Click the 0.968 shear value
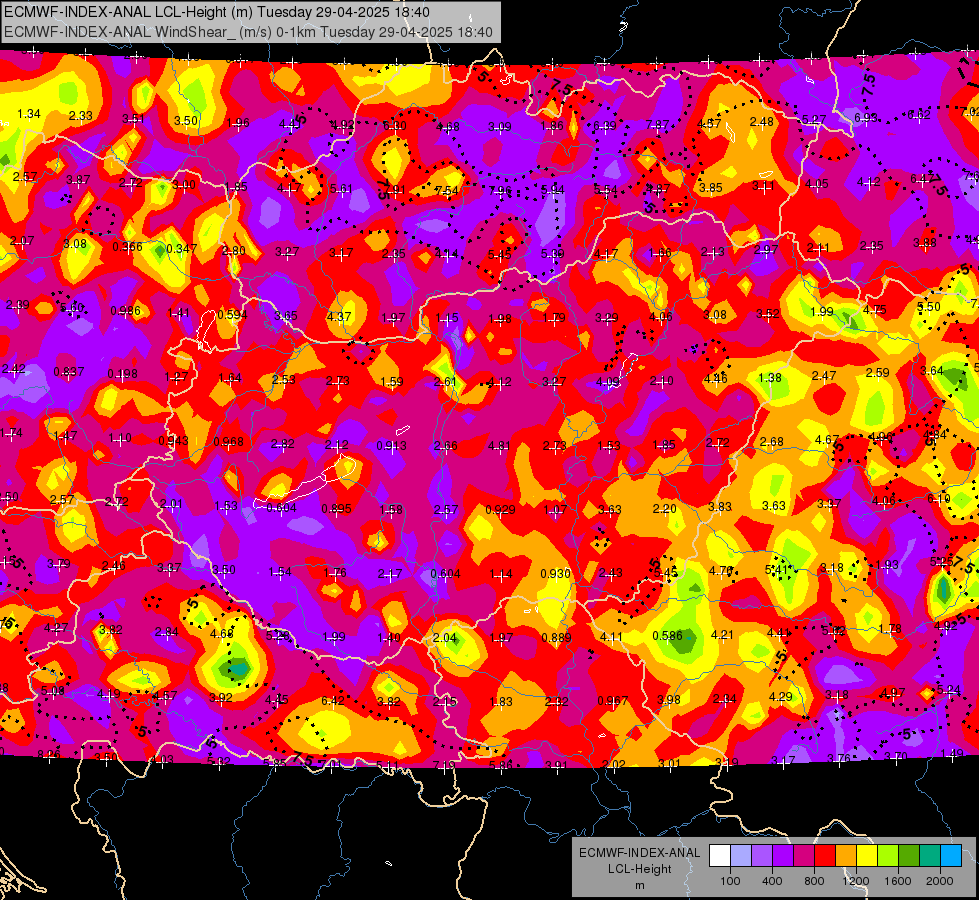The image size is (979, 900). tap(229, 442)
